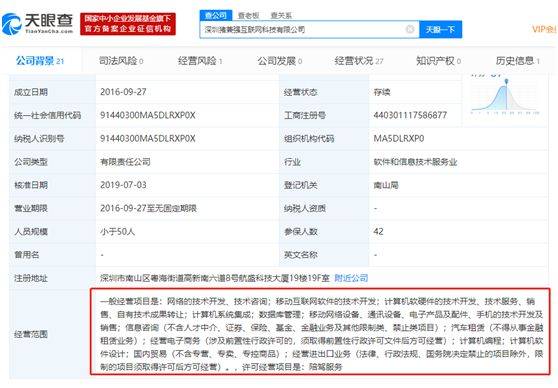
Task: Click the VIP会员 link
Action: point(544,29)
